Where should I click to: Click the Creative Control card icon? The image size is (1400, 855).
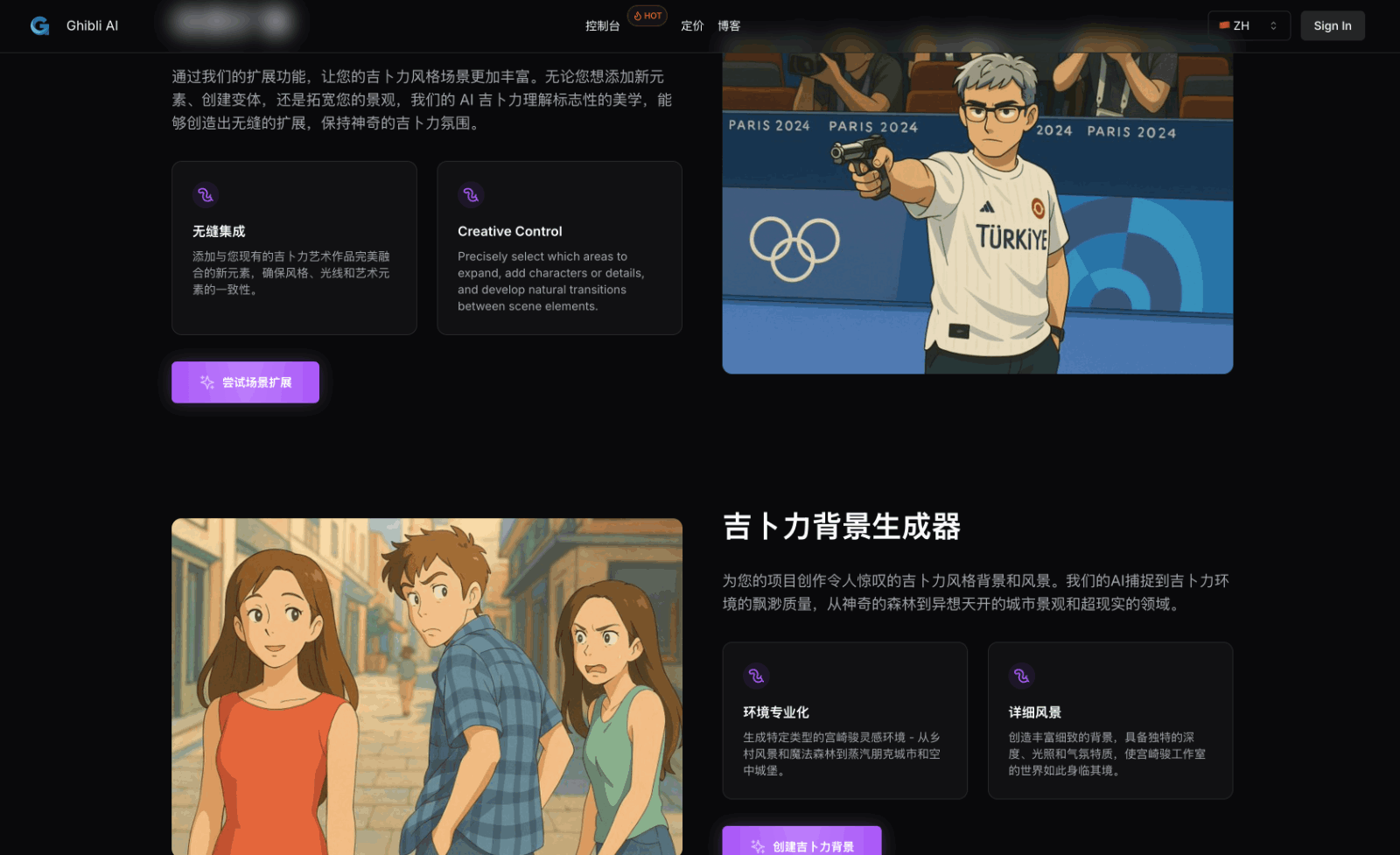point(471,195)
